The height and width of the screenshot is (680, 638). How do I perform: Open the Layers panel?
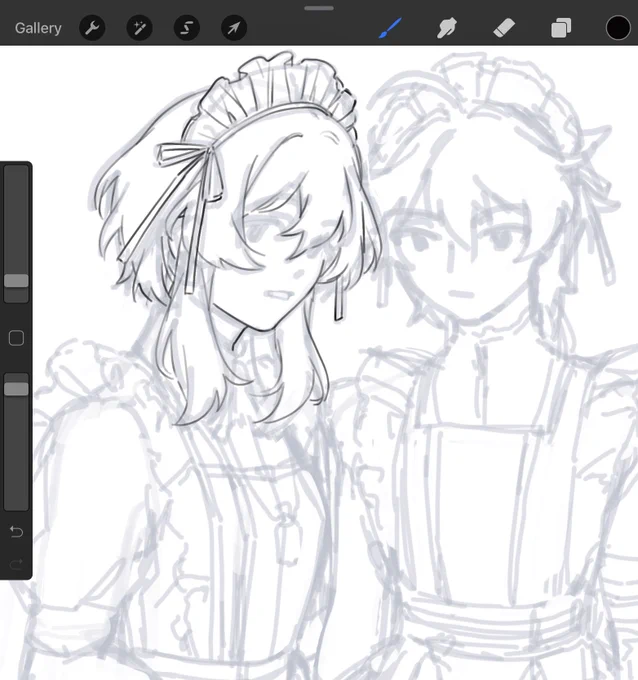click(x=561, y=28)
